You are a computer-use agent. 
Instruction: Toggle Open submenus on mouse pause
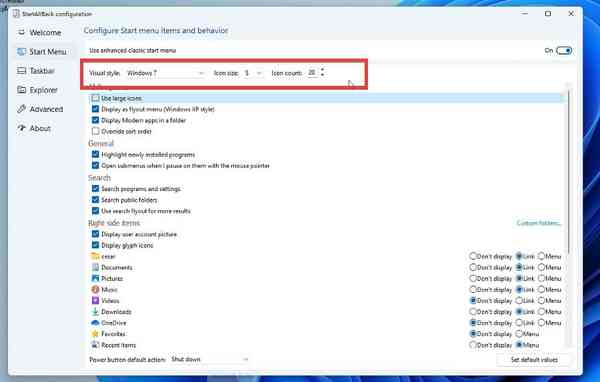click(96, 166)
